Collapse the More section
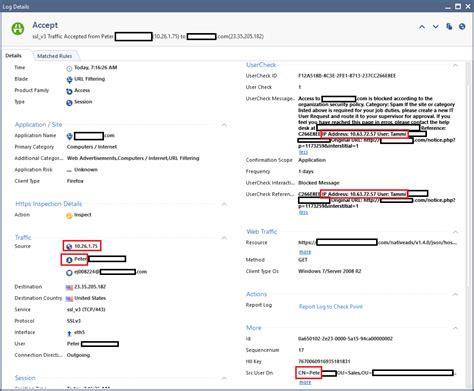The width and height of the screenshot is (474, 391). (x=455, y=328)
